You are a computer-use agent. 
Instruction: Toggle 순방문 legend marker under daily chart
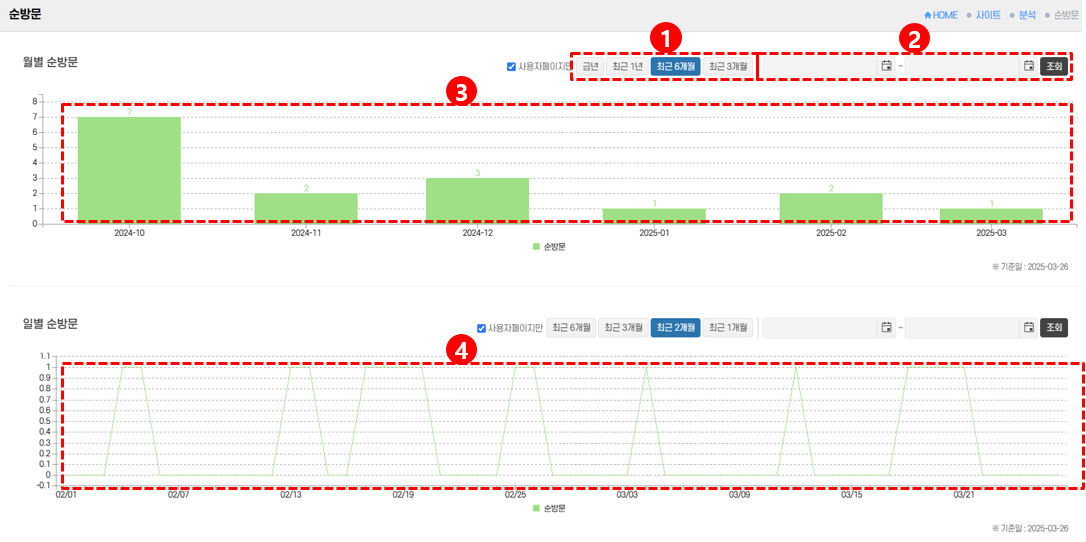[536, 508]
